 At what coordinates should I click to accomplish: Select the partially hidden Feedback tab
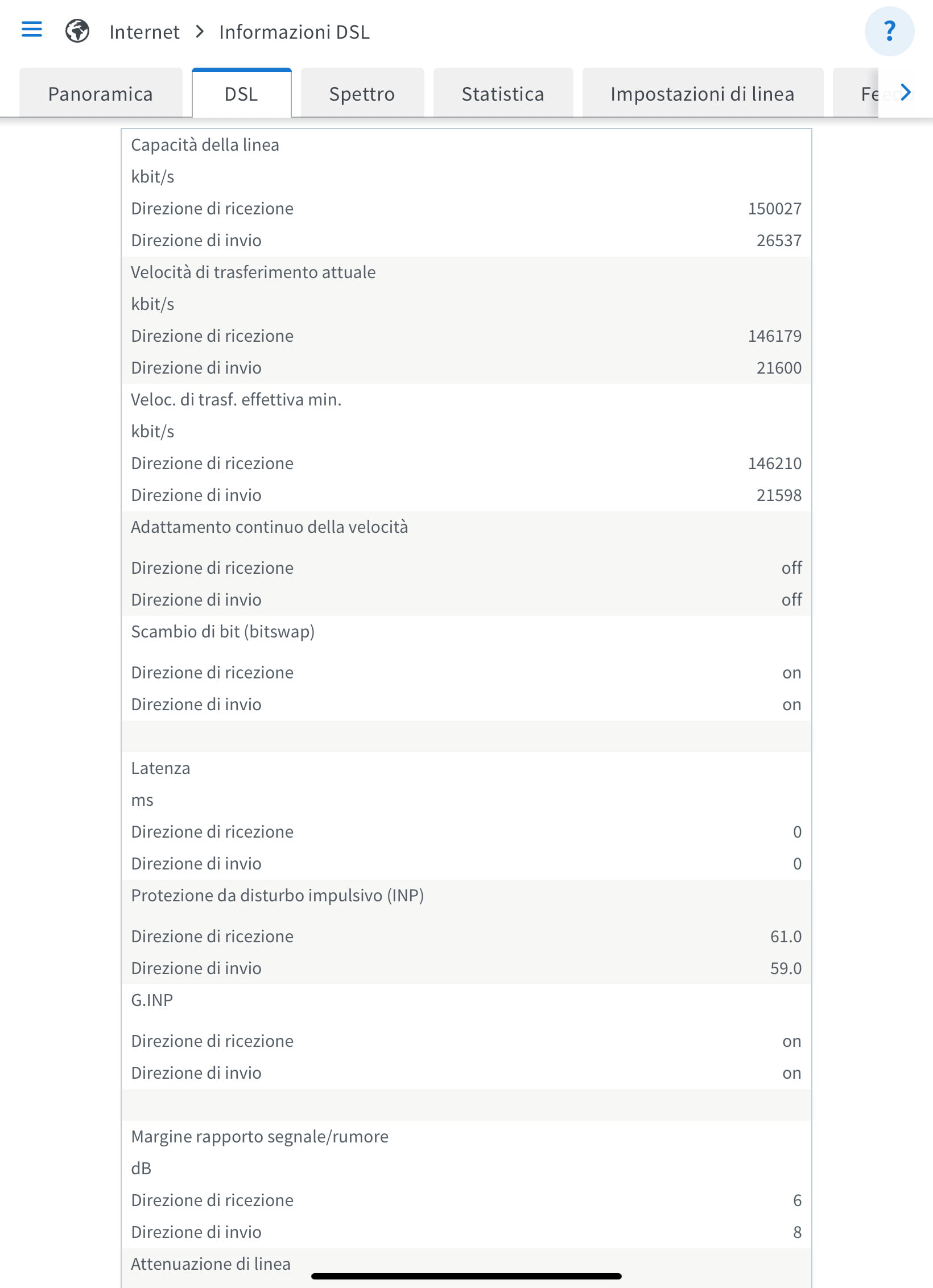pyautogui.click(x=856, y=94)
